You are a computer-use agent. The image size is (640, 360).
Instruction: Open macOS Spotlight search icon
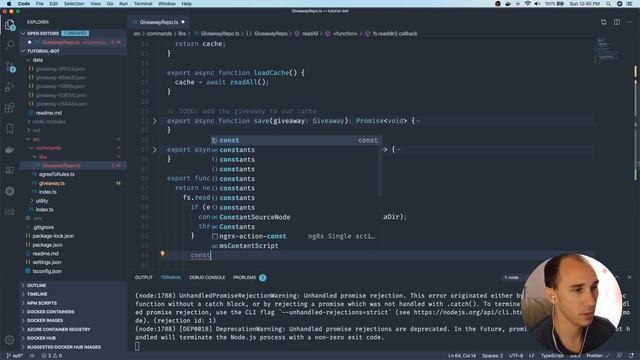pyautogui.click(x=608, y=4)
